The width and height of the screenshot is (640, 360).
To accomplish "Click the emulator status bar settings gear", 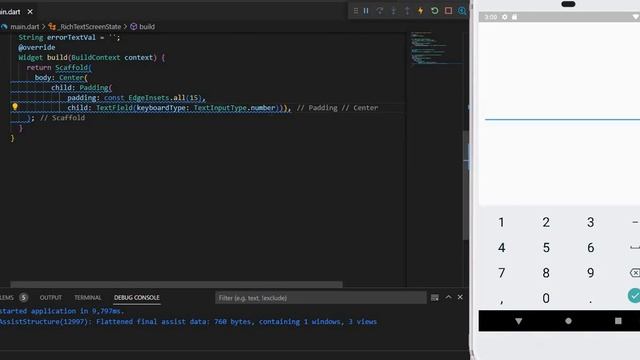I will [505, 17].
